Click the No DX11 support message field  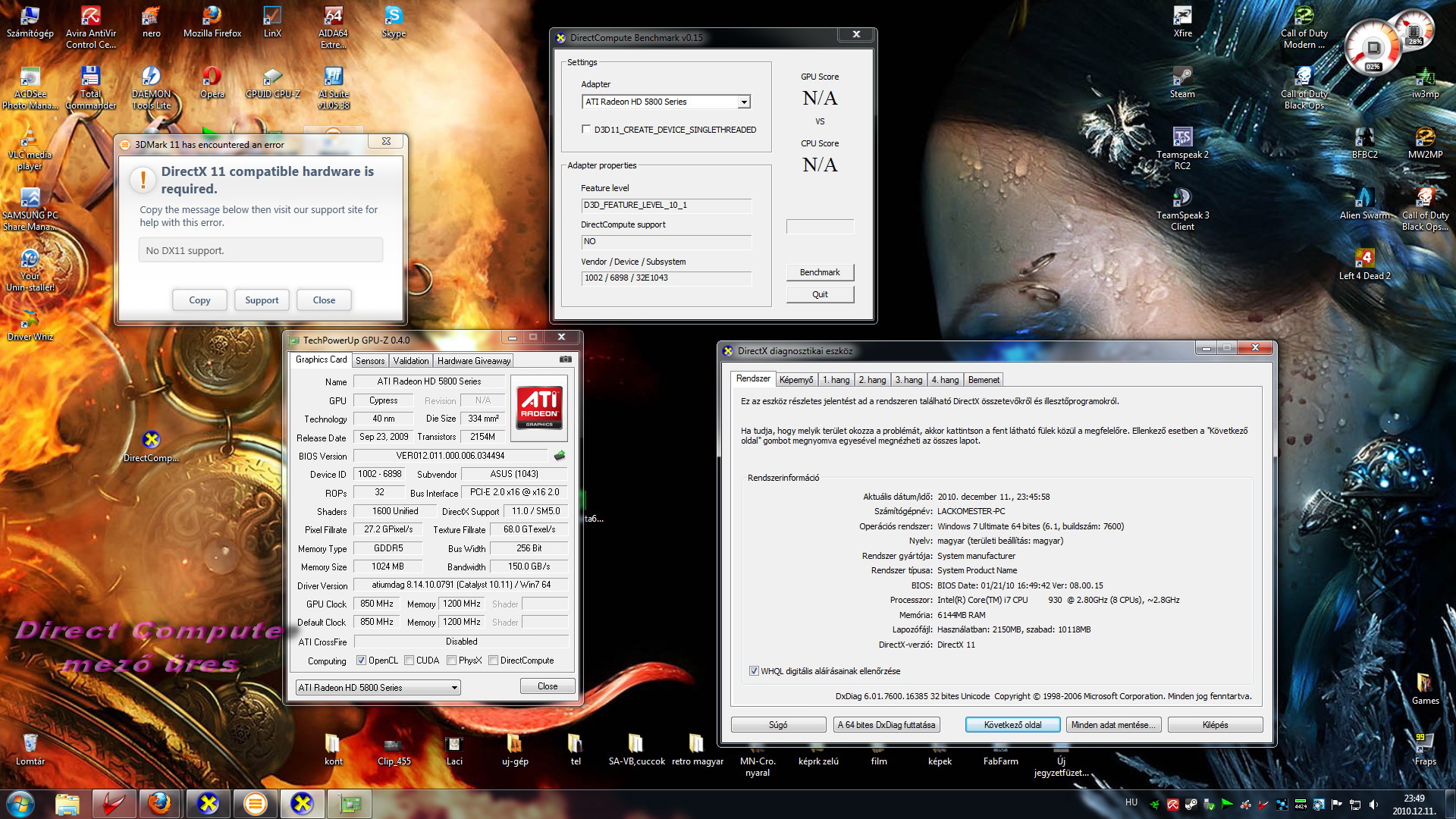260,250
